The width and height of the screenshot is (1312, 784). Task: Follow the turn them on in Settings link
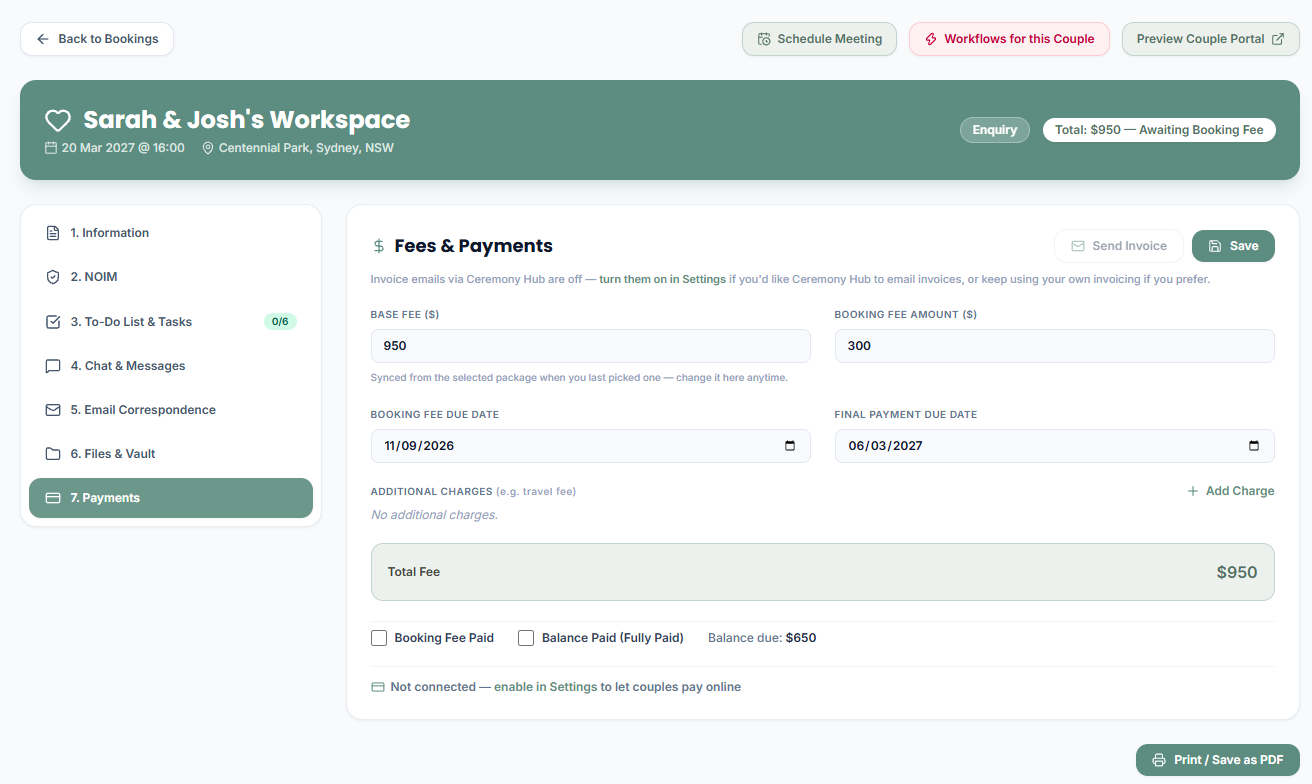point(663,279)
